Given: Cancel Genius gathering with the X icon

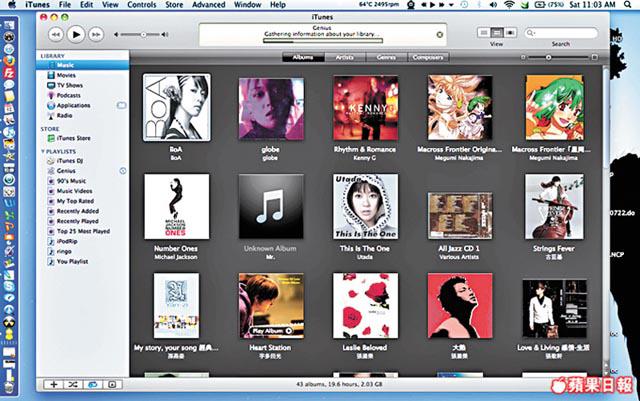Looking at the screenshot, I should click(x=440, y=35).
